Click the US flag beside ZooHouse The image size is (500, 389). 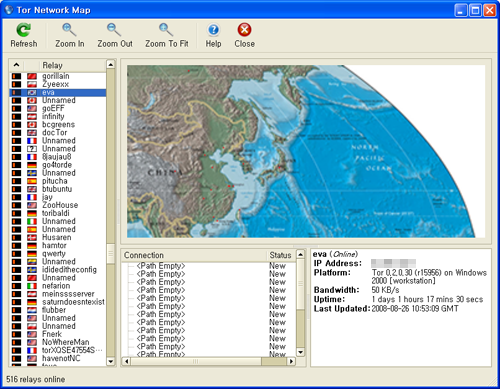pyautogui.click(x=32, y=205)
